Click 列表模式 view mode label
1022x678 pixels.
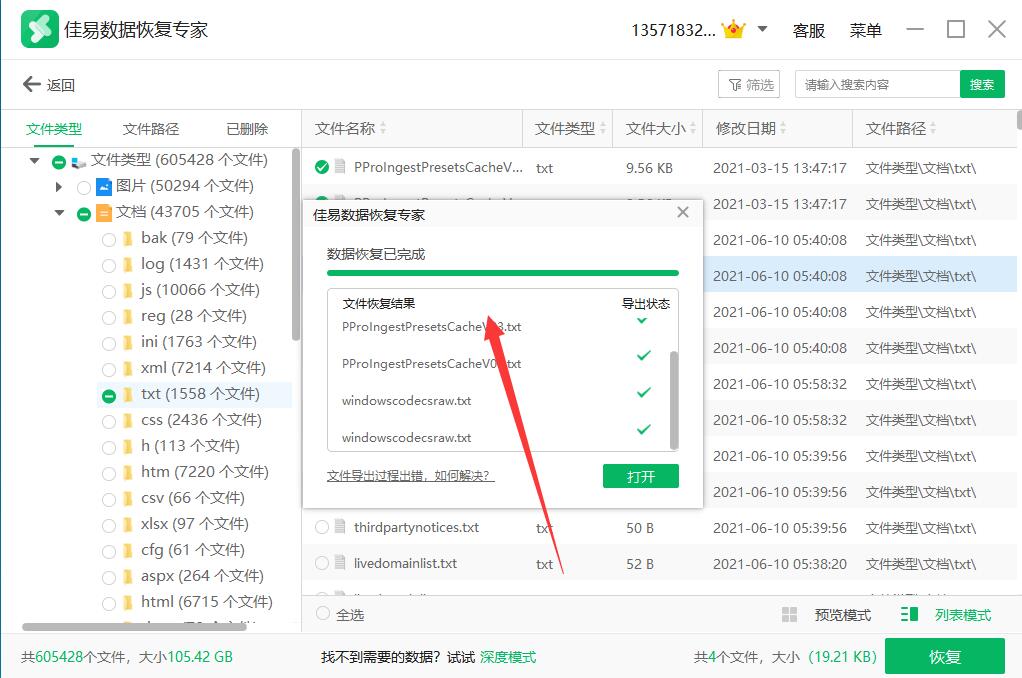963,615
